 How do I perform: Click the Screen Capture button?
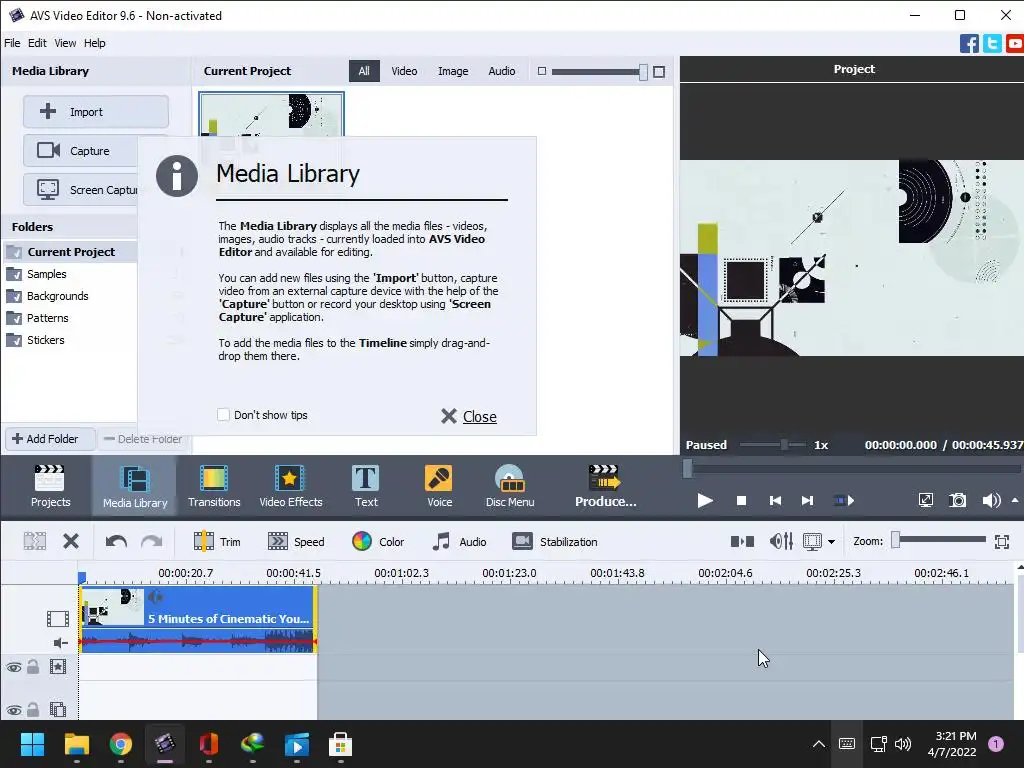point(80,190)
